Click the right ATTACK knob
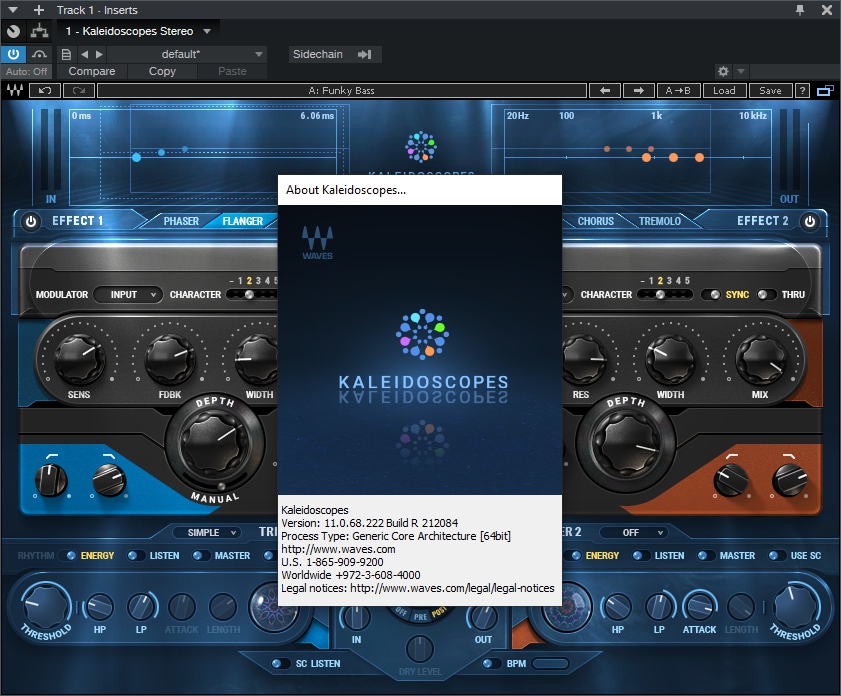This screenshot has height=696, width=841. coord(699,606)
